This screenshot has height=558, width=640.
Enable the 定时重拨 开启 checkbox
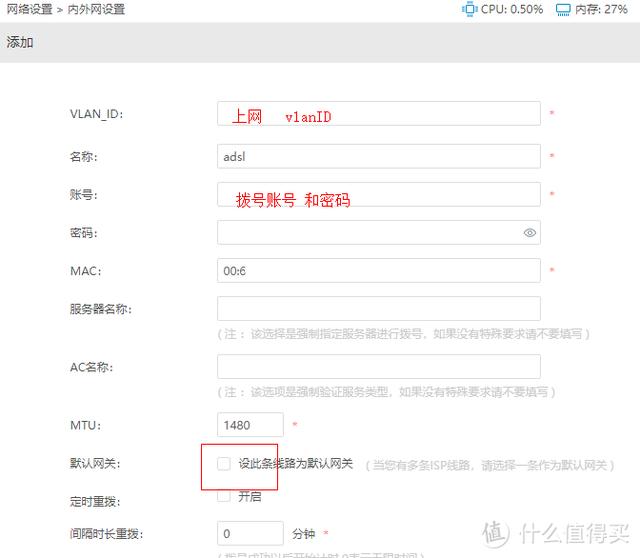(224, 496)
